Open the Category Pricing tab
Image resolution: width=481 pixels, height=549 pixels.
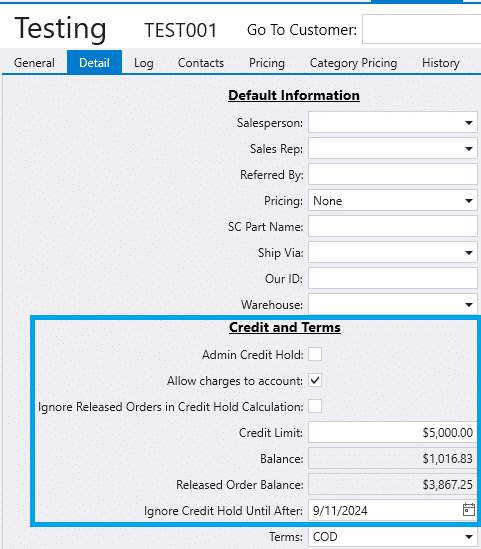point(353,63)
